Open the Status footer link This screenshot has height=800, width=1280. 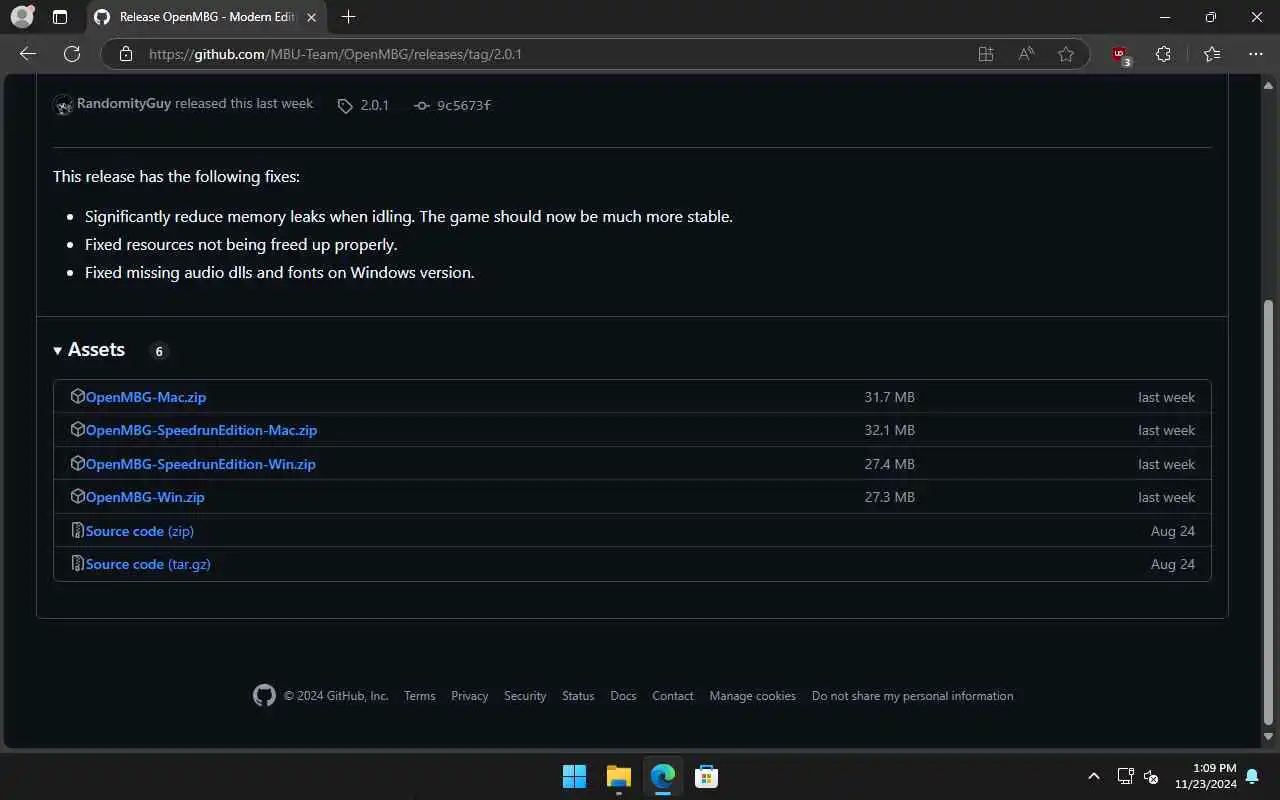point(578,696)
